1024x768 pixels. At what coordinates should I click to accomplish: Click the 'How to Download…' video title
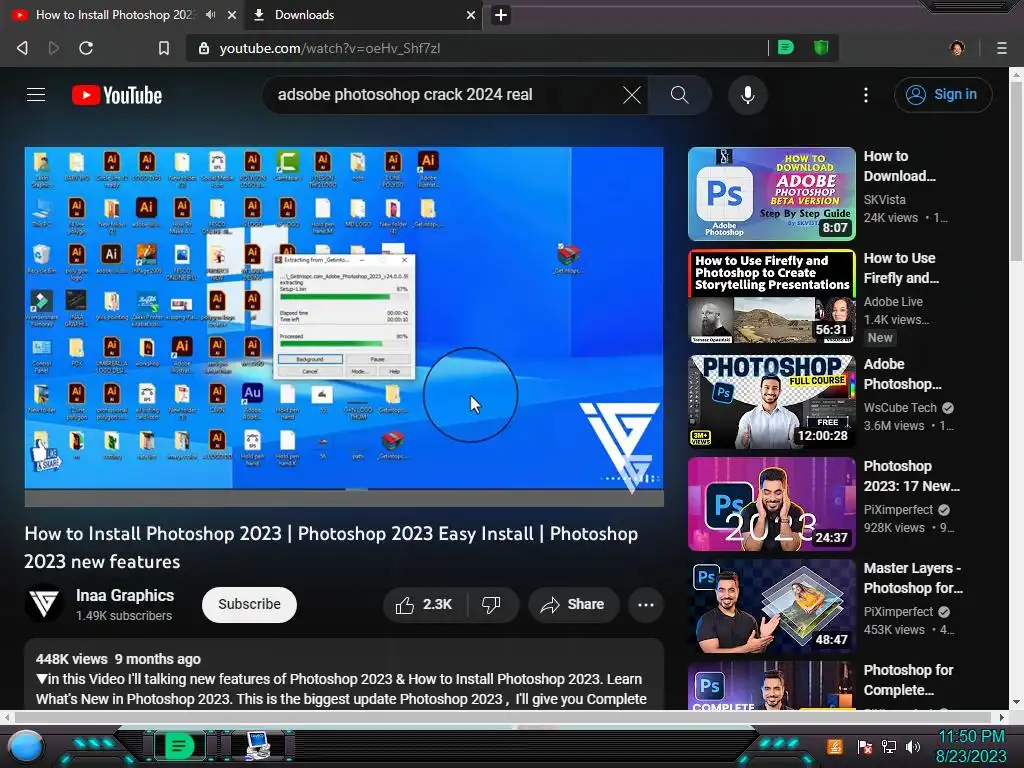tap(899, 166)
